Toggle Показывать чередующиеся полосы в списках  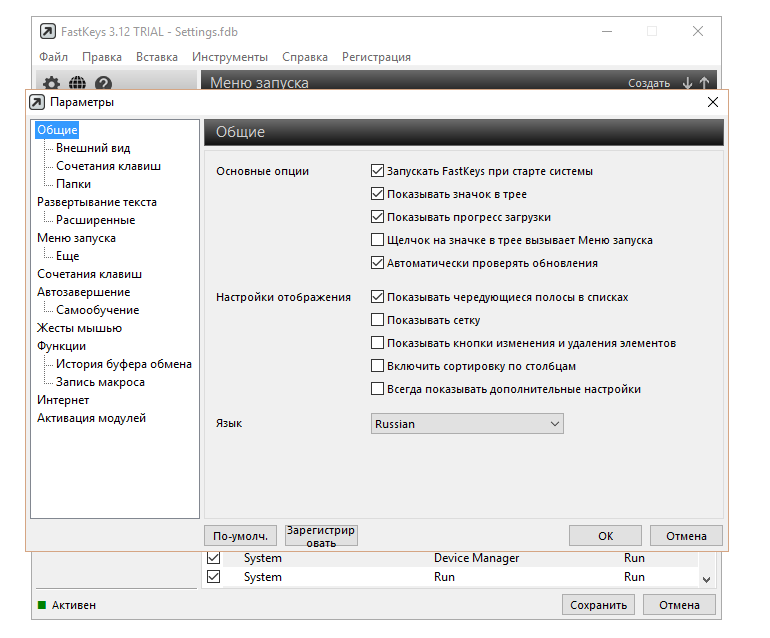click(377, 297)
